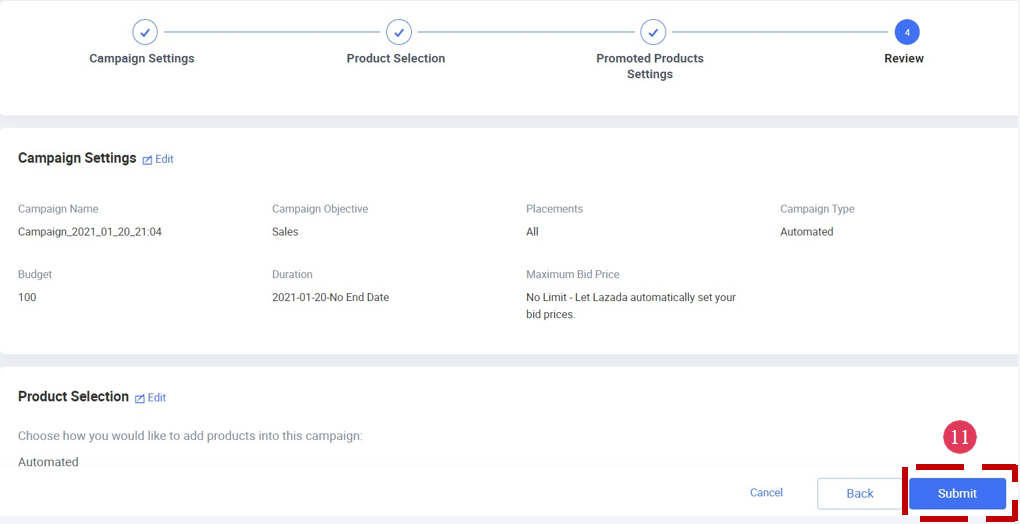
Task: Click the Sales campaign objective value
Action: pos(285,232)
